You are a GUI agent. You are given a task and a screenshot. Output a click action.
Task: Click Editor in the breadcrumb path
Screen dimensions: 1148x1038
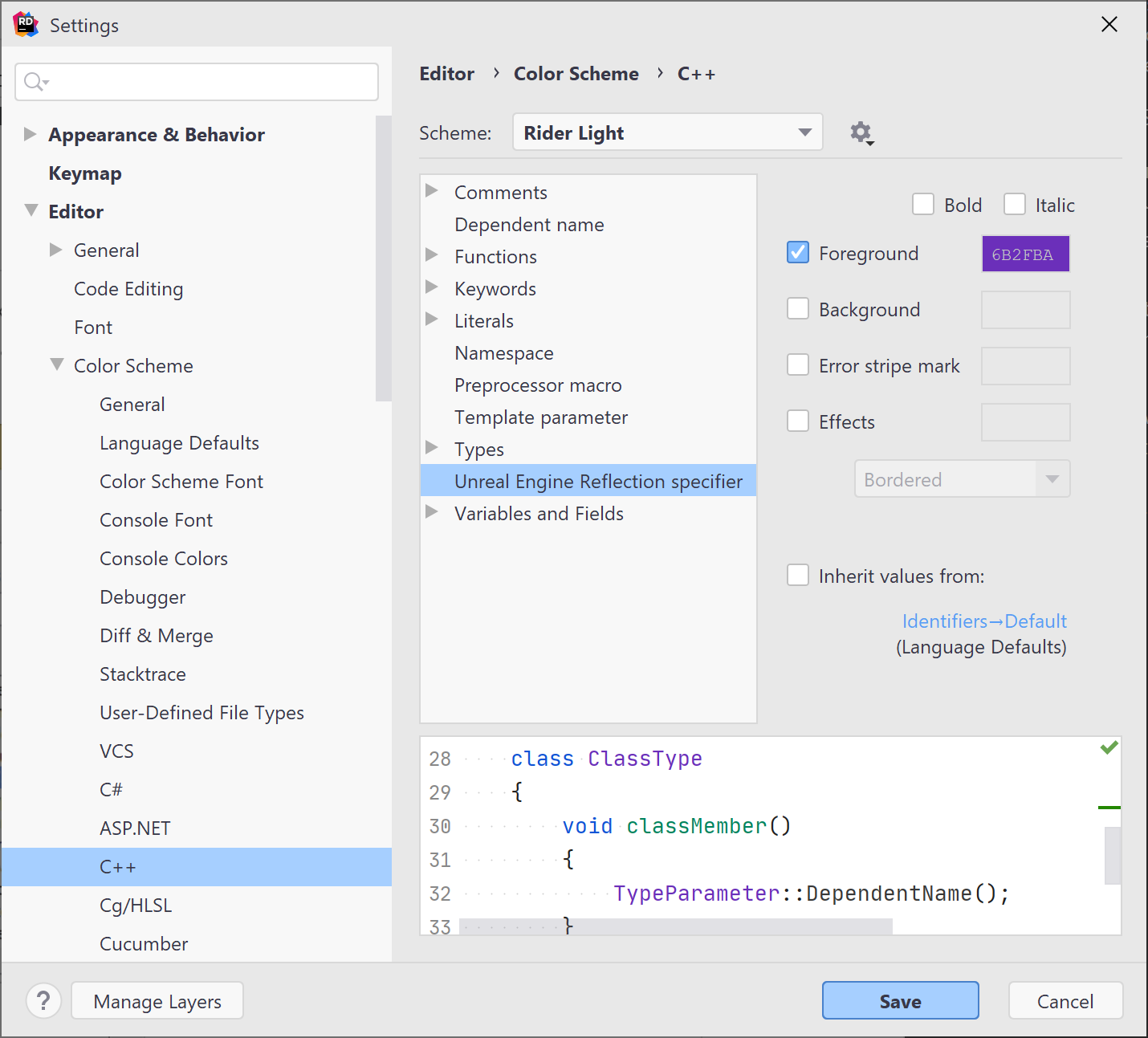click(x=447, y=73)
